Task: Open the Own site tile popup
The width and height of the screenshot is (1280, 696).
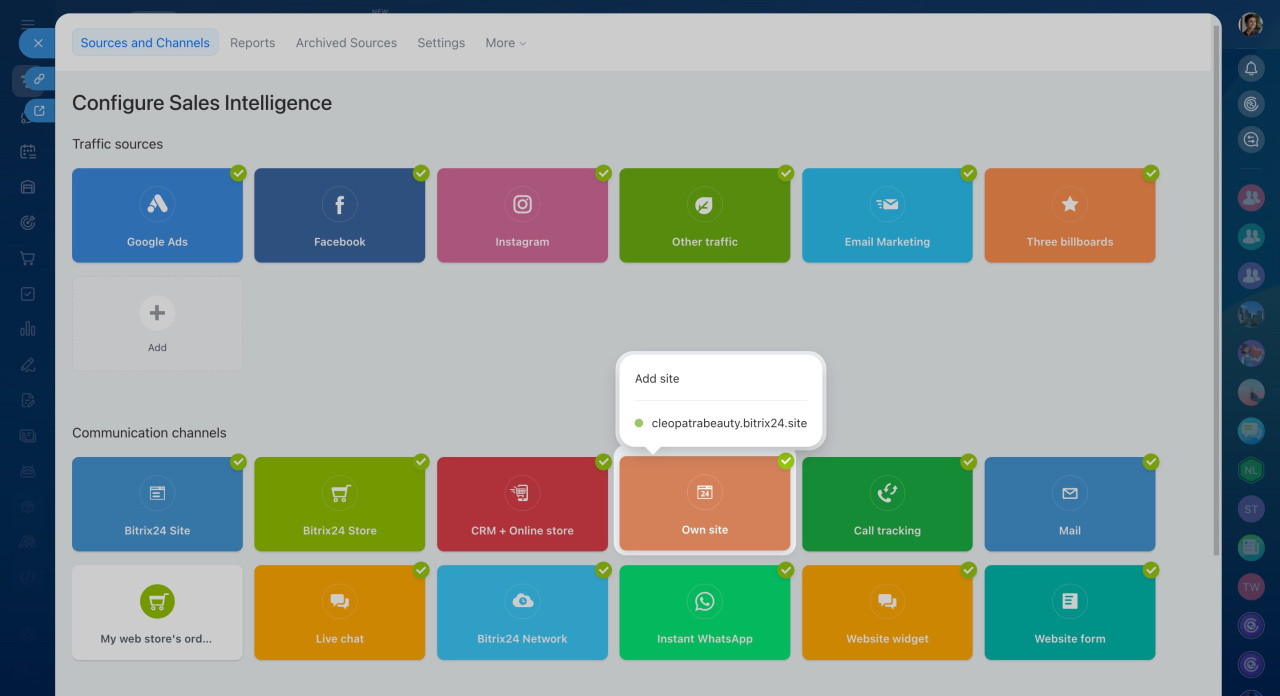Action: click(x=704, y=504)
